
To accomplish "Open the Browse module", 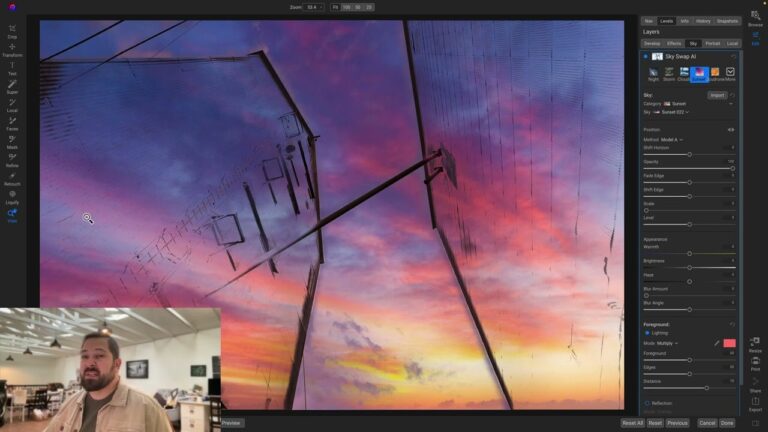I will pos(755,19).
